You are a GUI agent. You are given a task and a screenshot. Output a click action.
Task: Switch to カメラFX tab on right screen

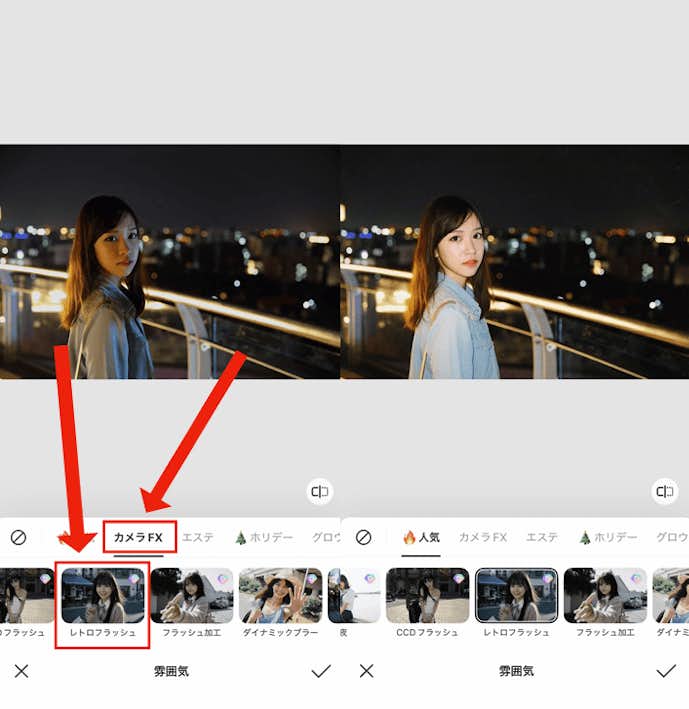point(483,537)
